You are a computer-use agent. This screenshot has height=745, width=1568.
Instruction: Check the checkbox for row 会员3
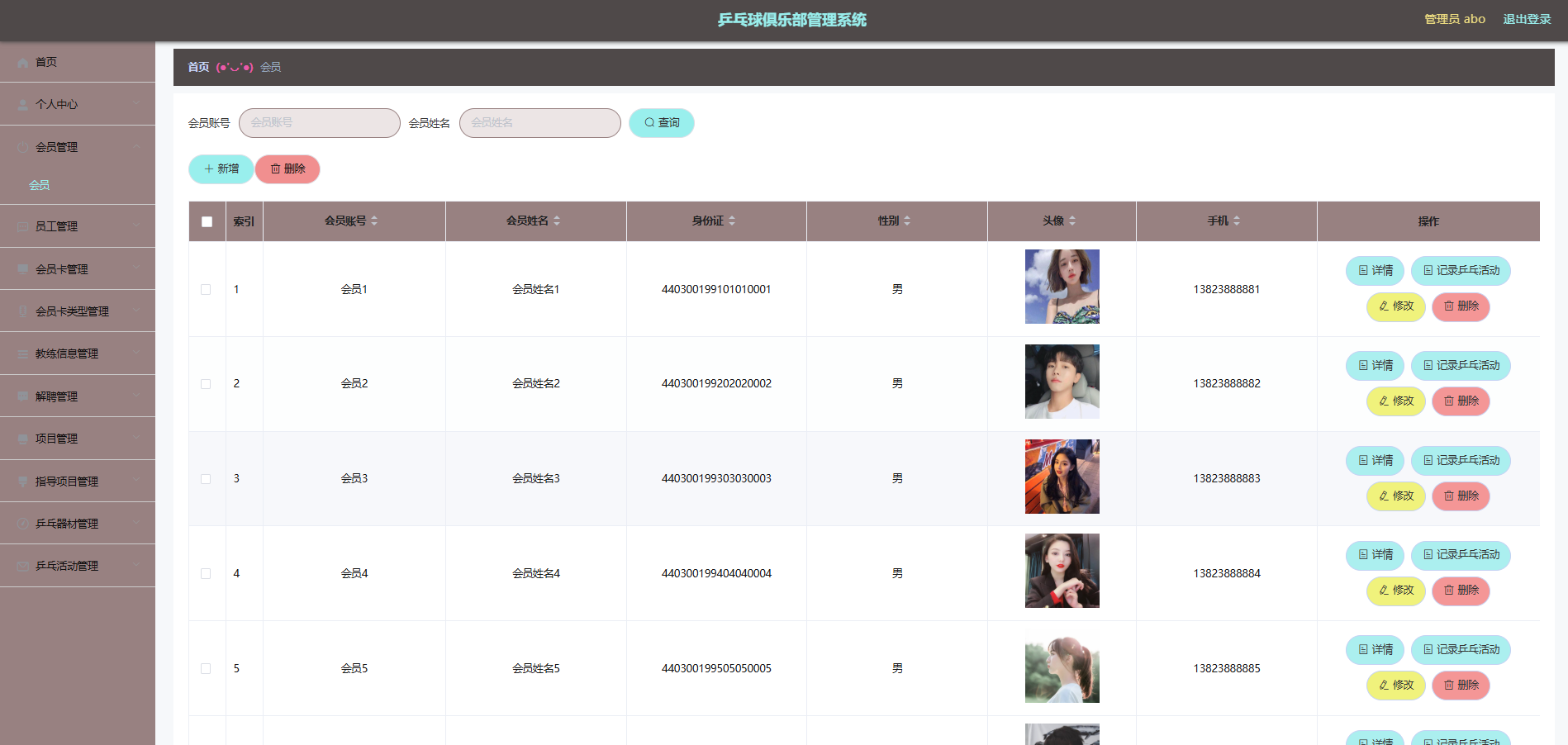pyautogui.click(x=206, y=479)
